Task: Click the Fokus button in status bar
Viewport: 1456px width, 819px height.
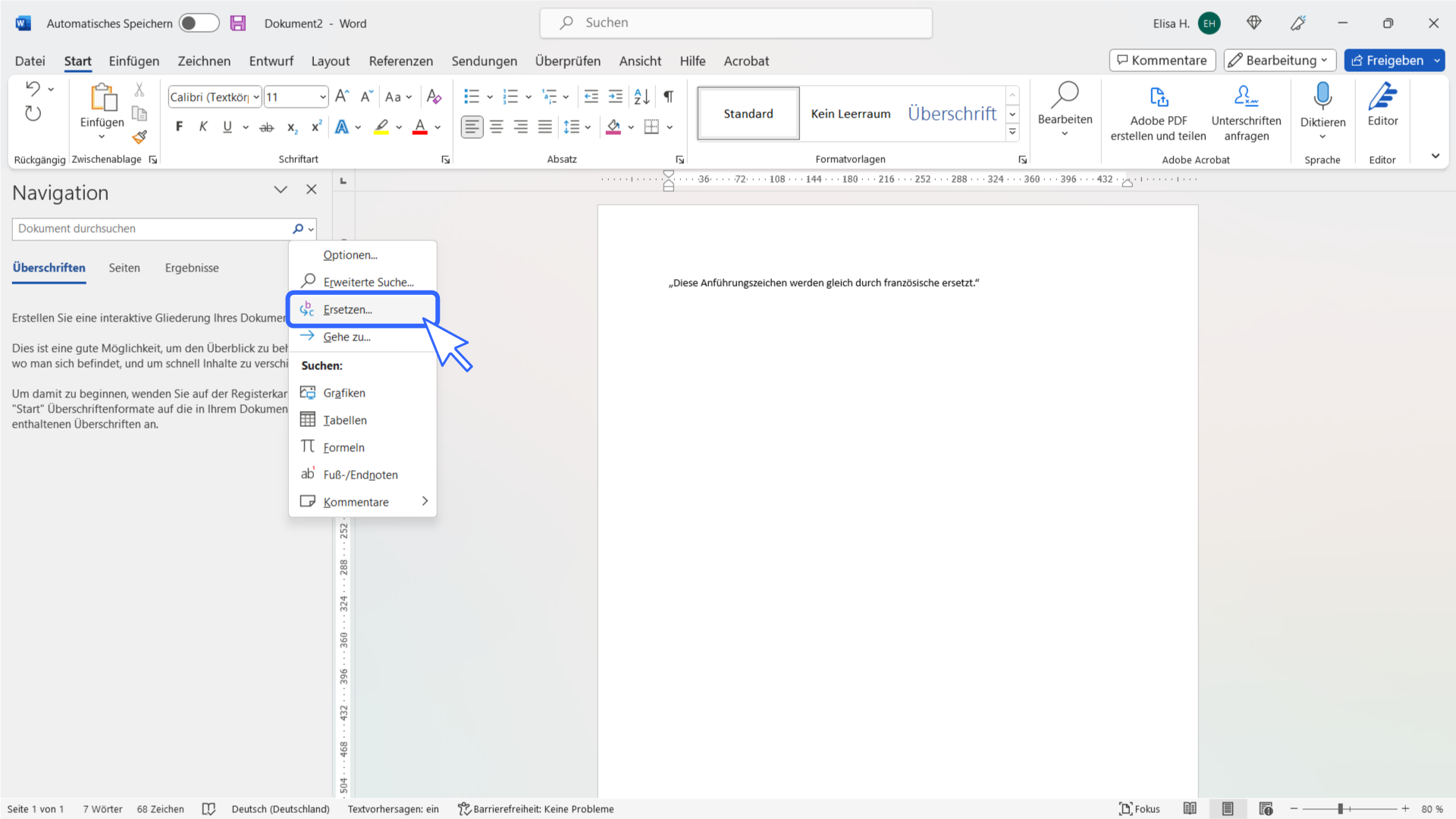Action: click(1139, 808)
